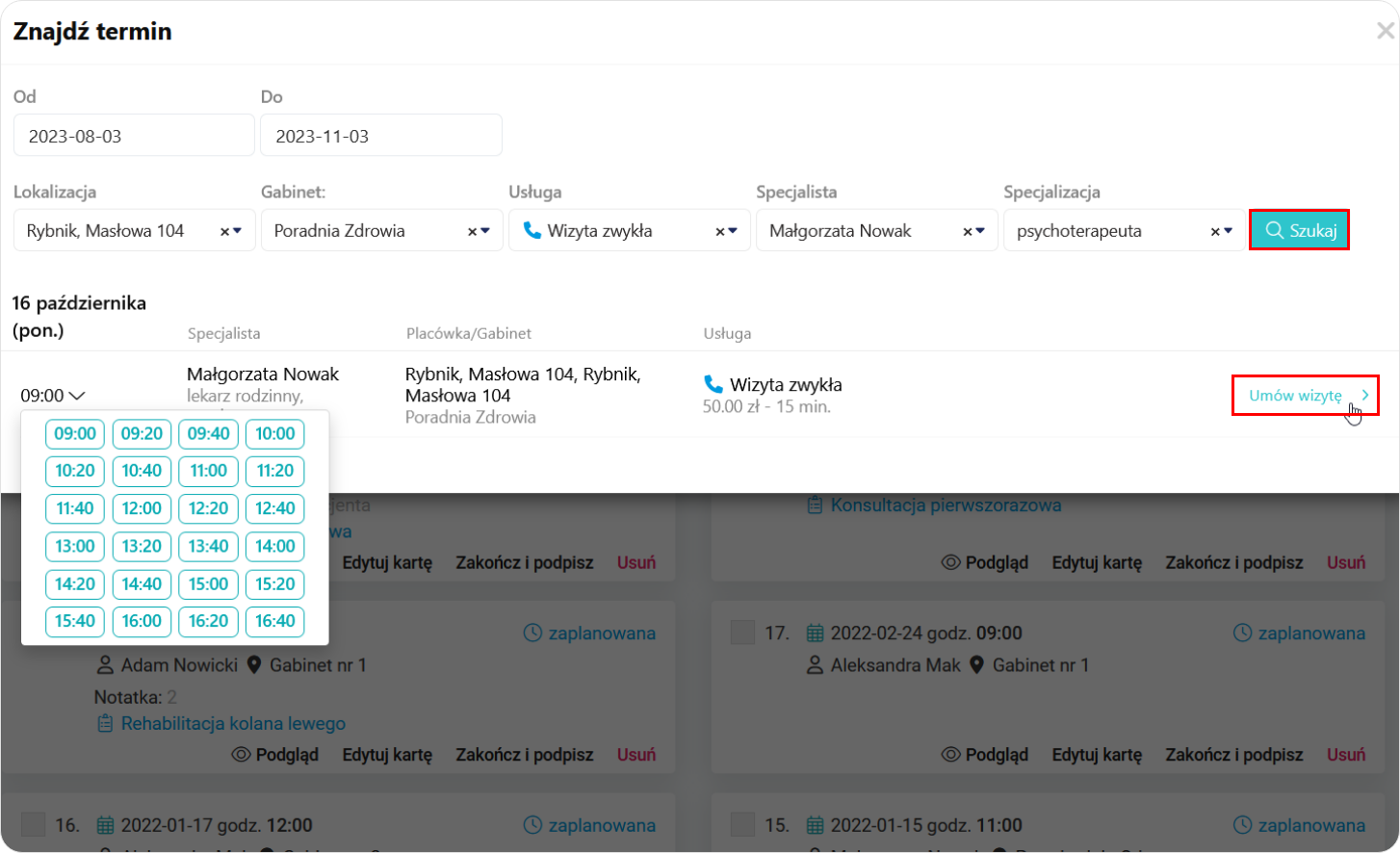The height and width of the screenshot is (853, 1400).
Task: Open Rehabilitacja kolana lewego link in background
Action: (x=233, y=723)
